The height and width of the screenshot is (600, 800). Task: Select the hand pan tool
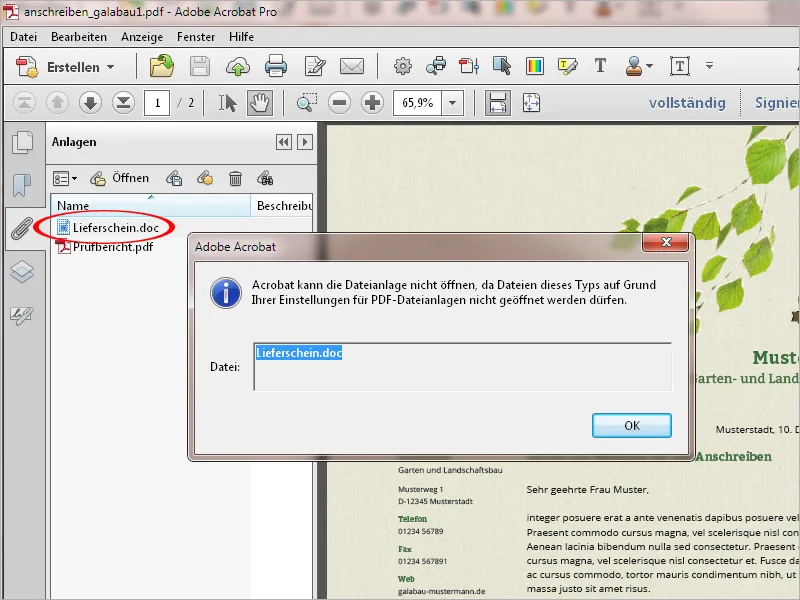[260, 103]
